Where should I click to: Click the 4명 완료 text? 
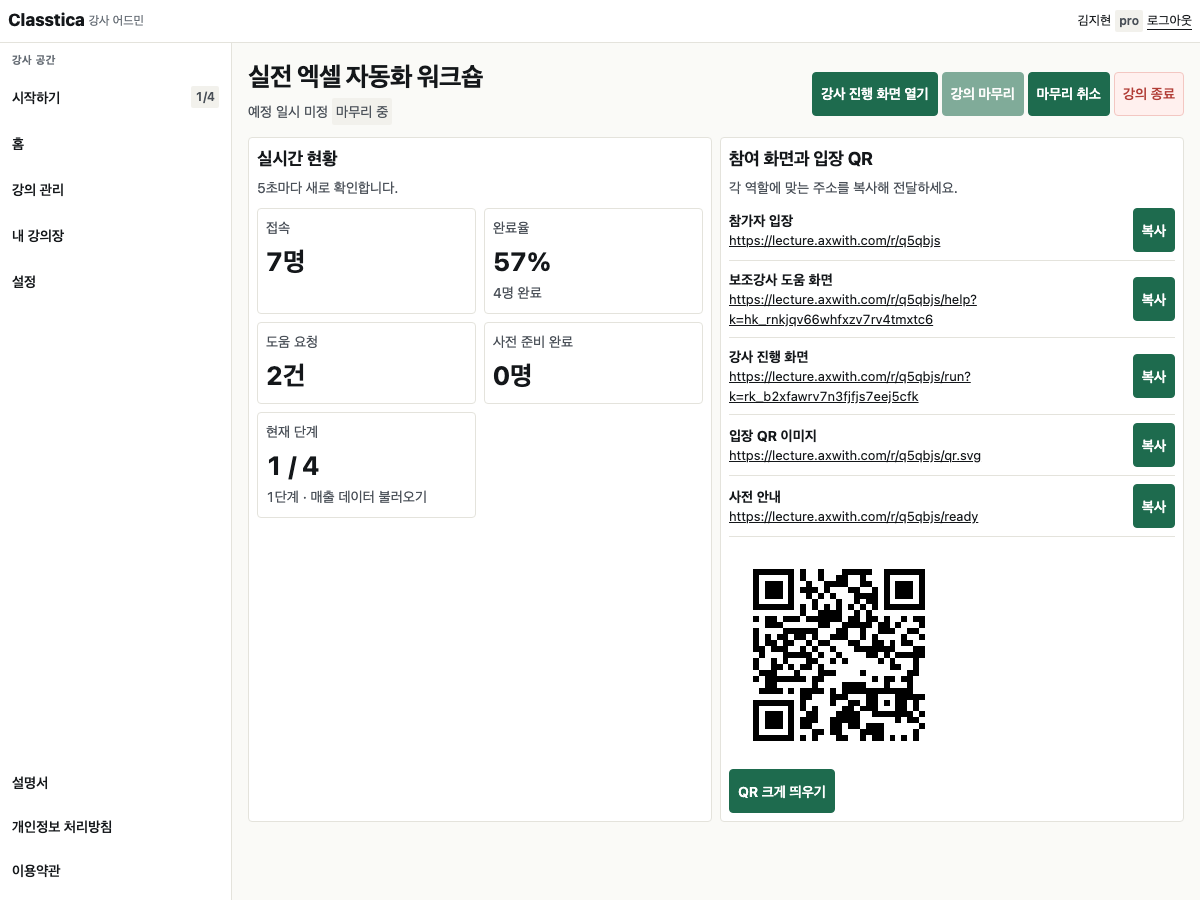517,293
